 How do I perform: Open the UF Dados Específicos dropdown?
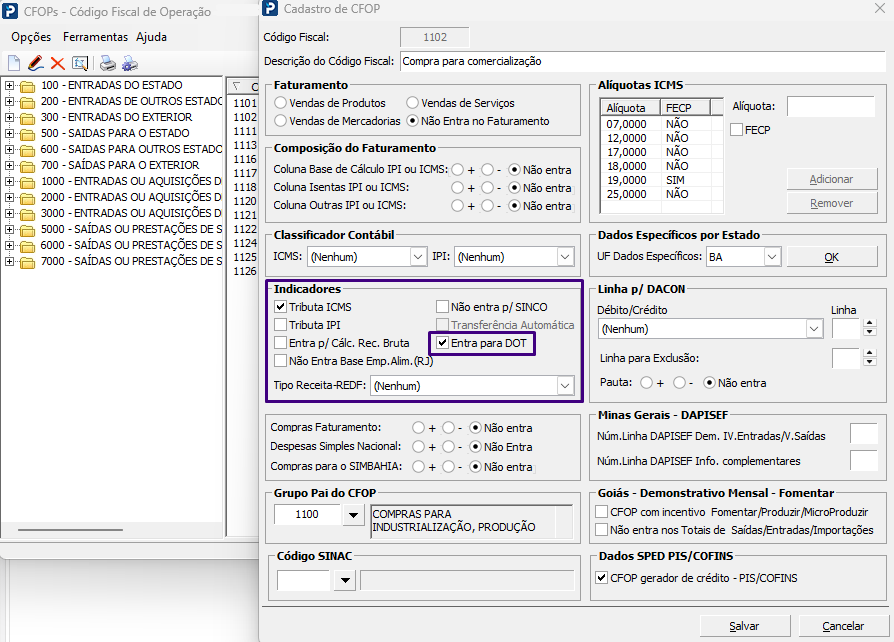pos(772,257)
